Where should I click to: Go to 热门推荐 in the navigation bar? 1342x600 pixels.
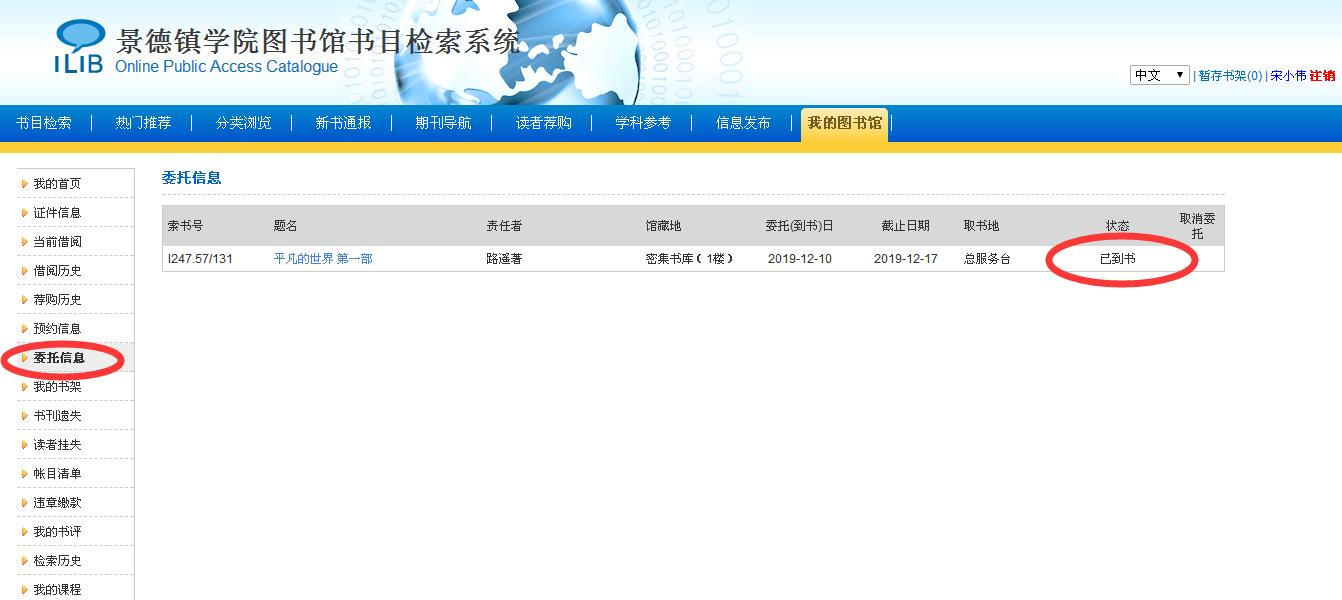click(x=143, y=123)
